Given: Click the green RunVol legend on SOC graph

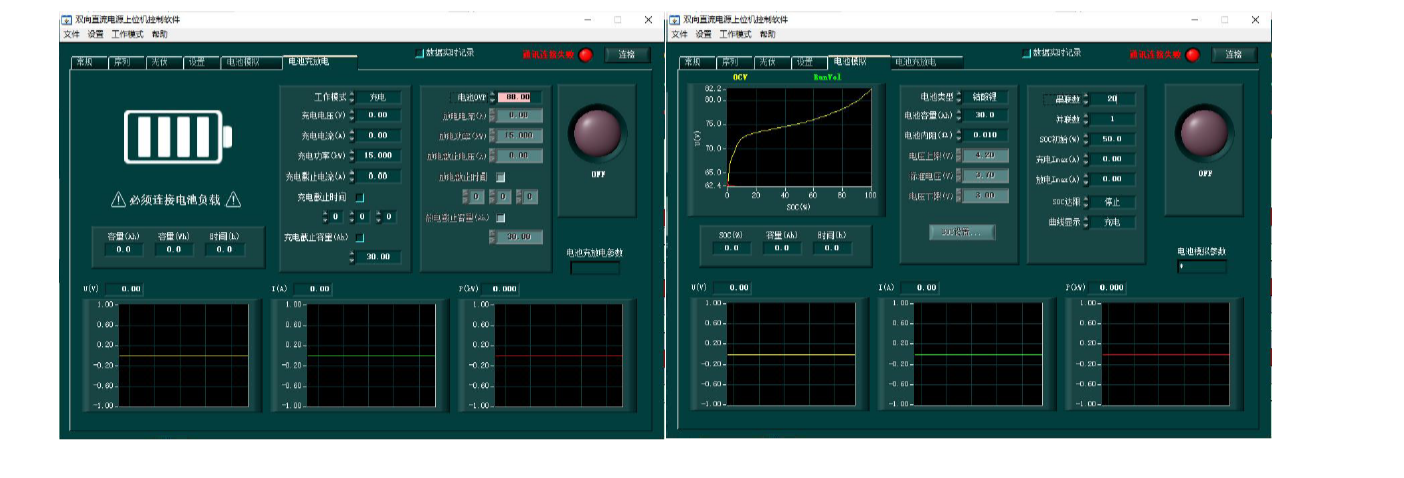Looking at the screenshot, I should tap(827, 77).
